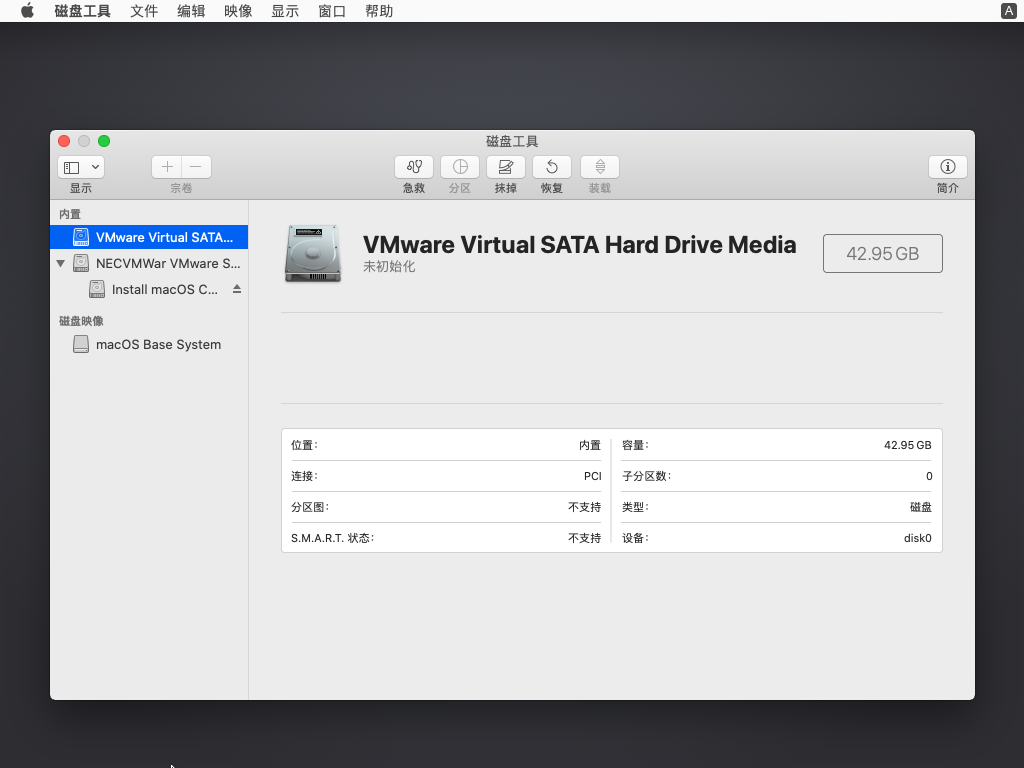Click the Mount (装载) toolbar icon

[600, 167]
